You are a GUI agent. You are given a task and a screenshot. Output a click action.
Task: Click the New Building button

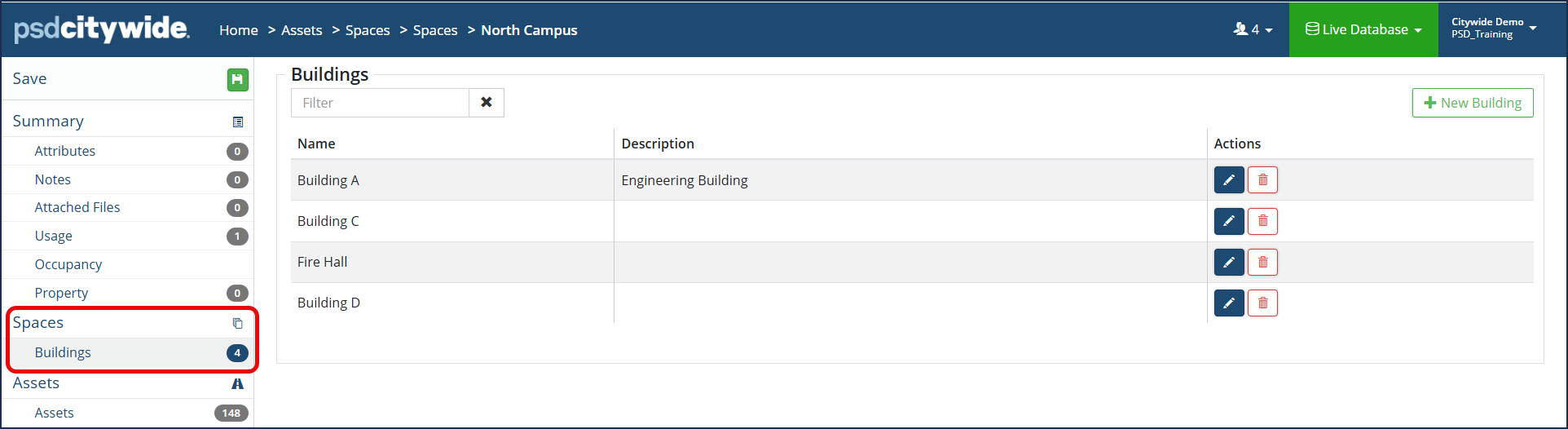tap(1473, 103)
